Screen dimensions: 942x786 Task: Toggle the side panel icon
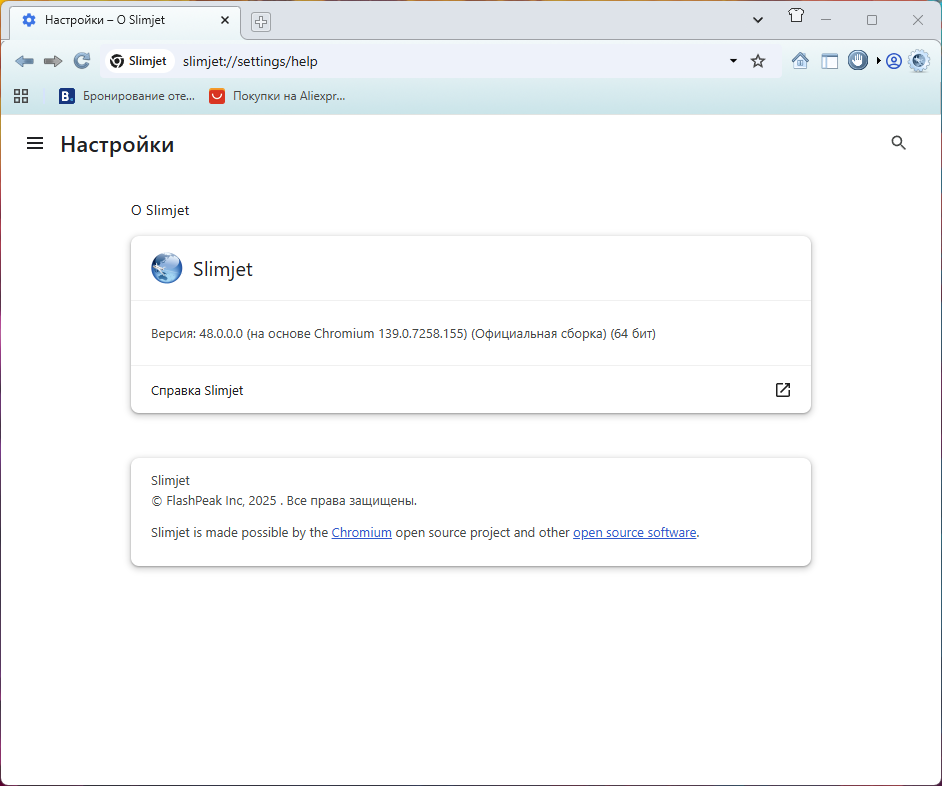coord(830,61)
